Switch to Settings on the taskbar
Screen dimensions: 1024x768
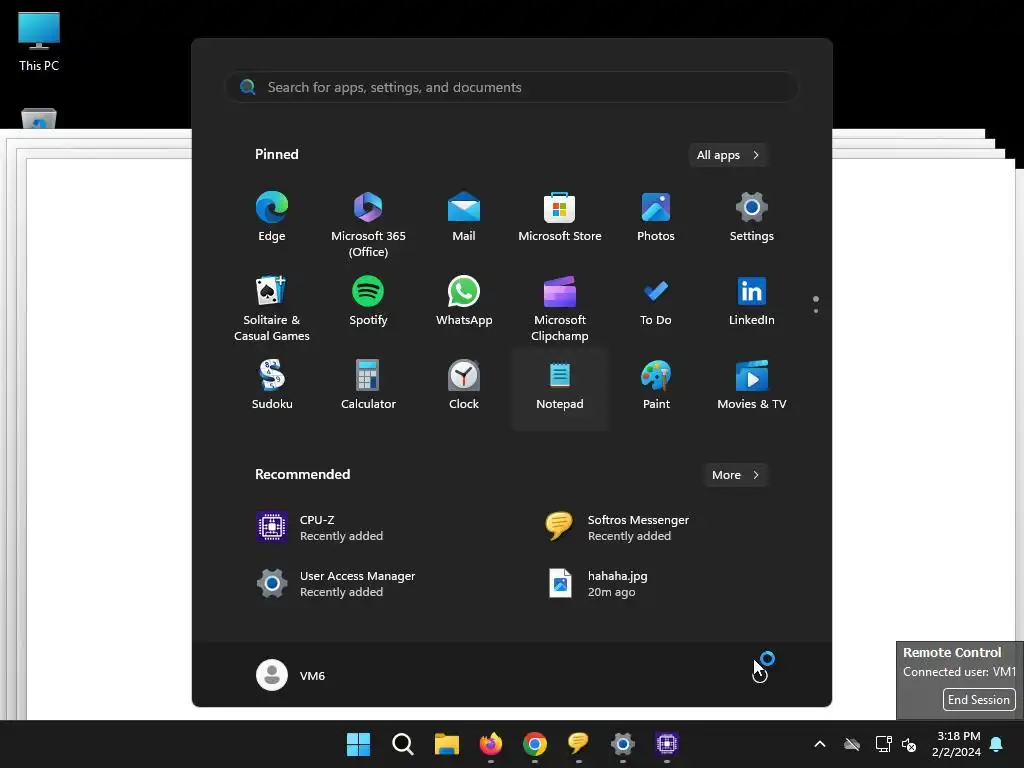click(x=622, y=744)
